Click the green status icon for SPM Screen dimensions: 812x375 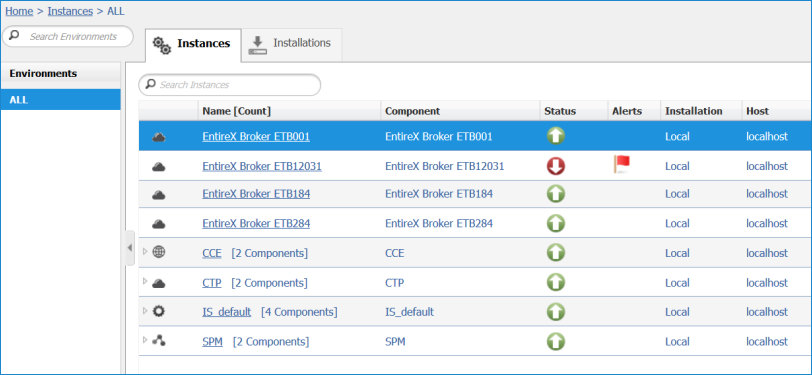[556, 341]
